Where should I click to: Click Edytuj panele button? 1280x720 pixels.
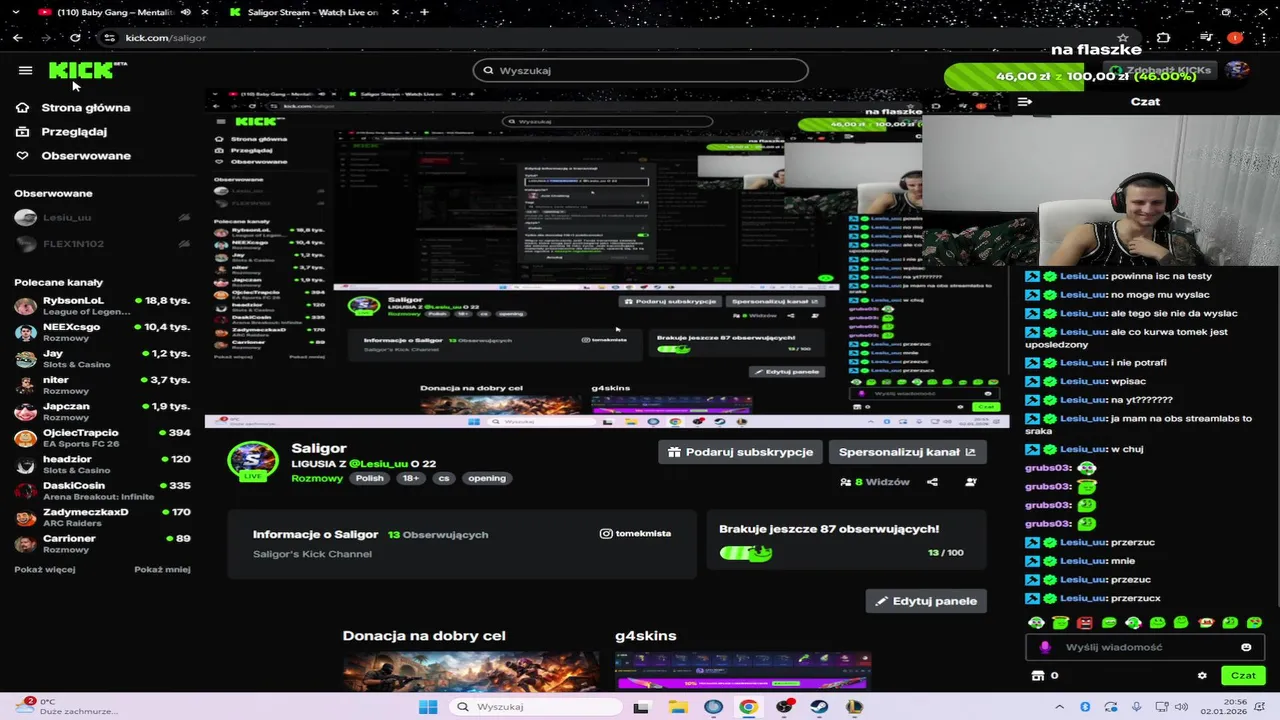coord(926,601)
